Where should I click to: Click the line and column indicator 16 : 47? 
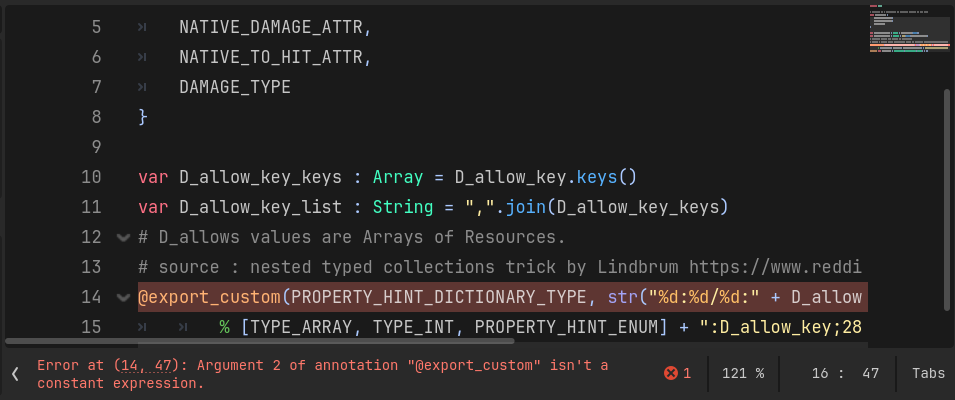[847, 373]
